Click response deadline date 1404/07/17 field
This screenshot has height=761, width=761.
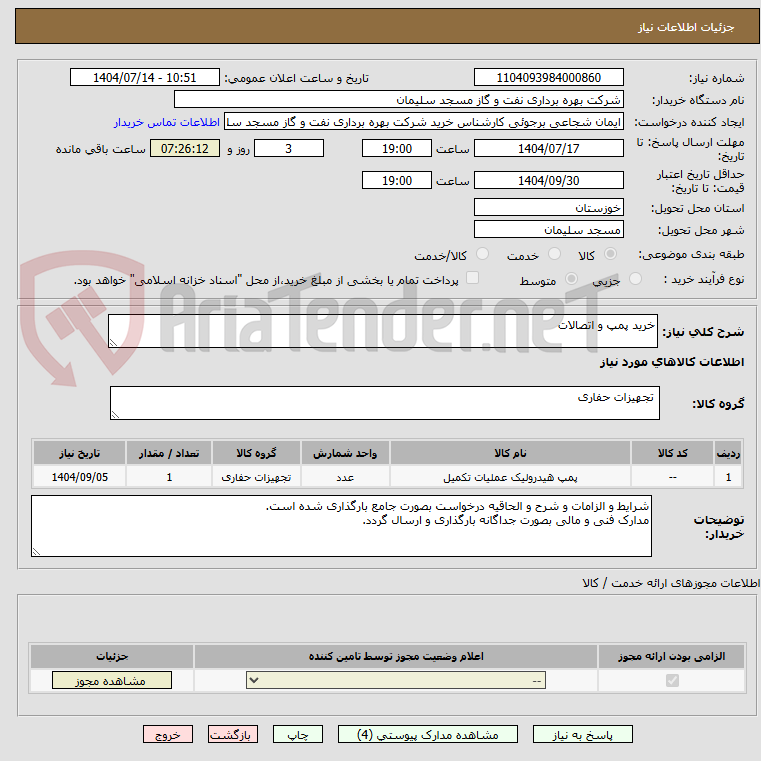point(548,149)
